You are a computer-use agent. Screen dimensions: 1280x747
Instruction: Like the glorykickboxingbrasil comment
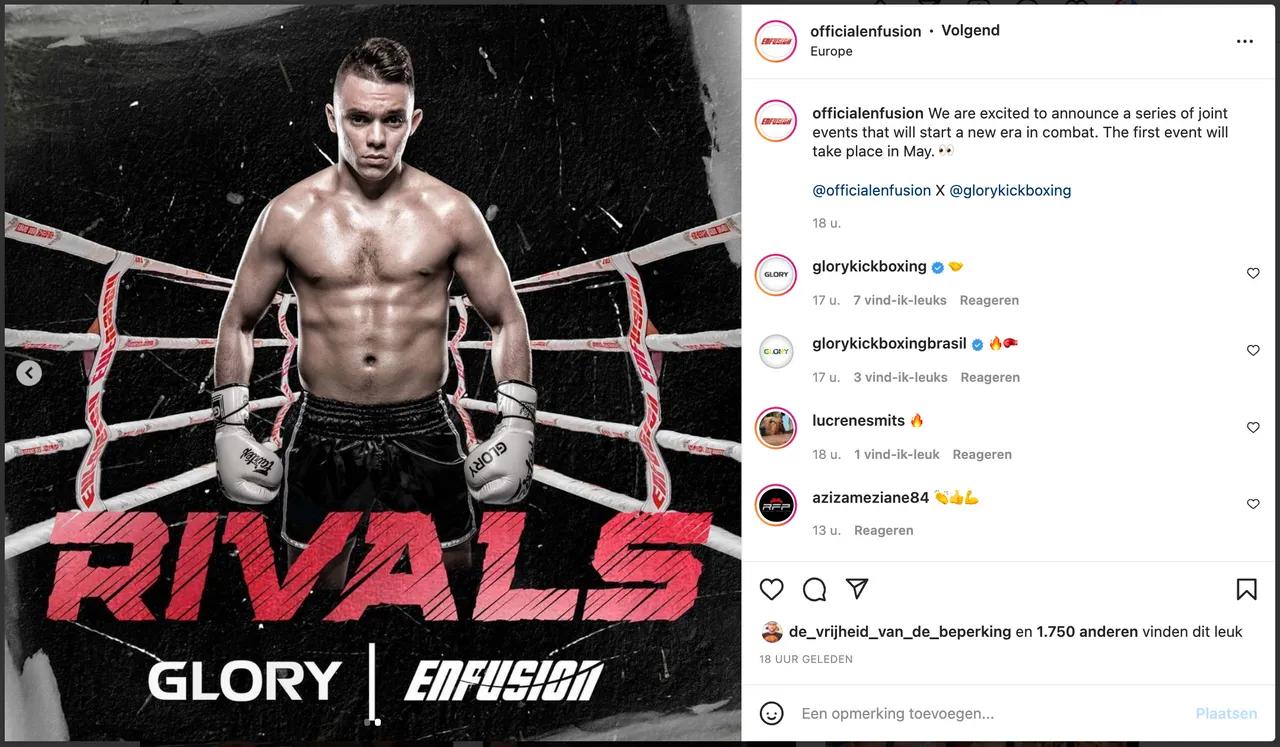(1253, 350)
